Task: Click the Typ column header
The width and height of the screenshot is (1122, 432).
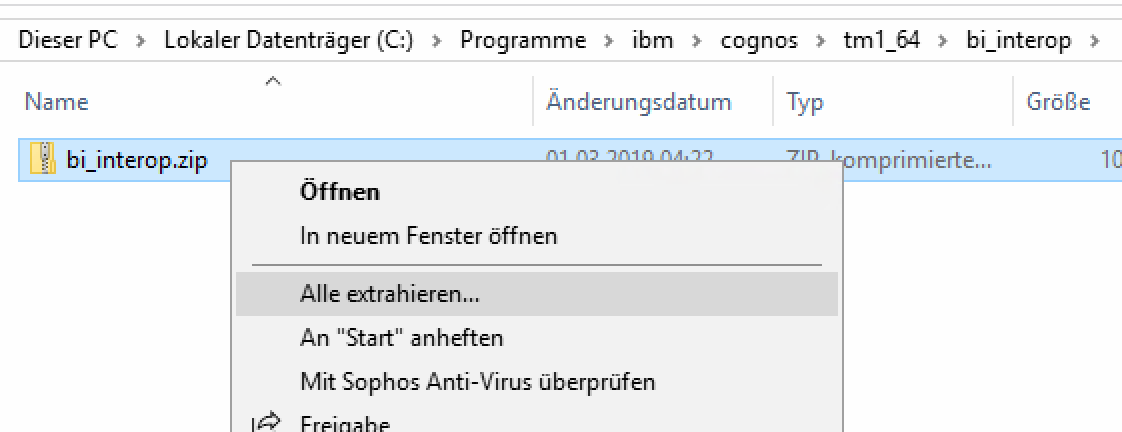Action: pyautogui.click(x=804, y=102)
